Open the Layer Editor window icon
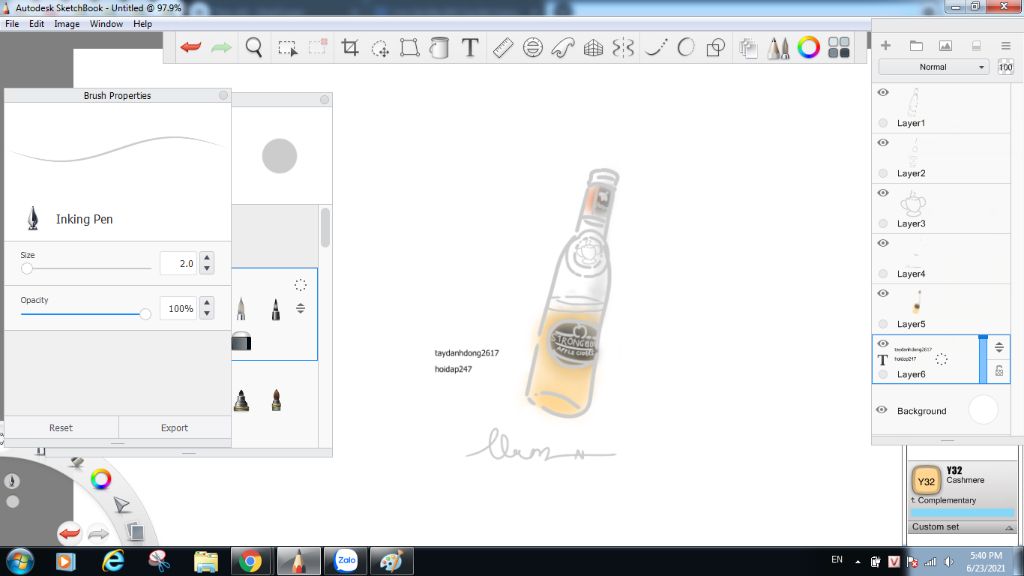This screenshot has width=1024, height=576. click(748, 48)
